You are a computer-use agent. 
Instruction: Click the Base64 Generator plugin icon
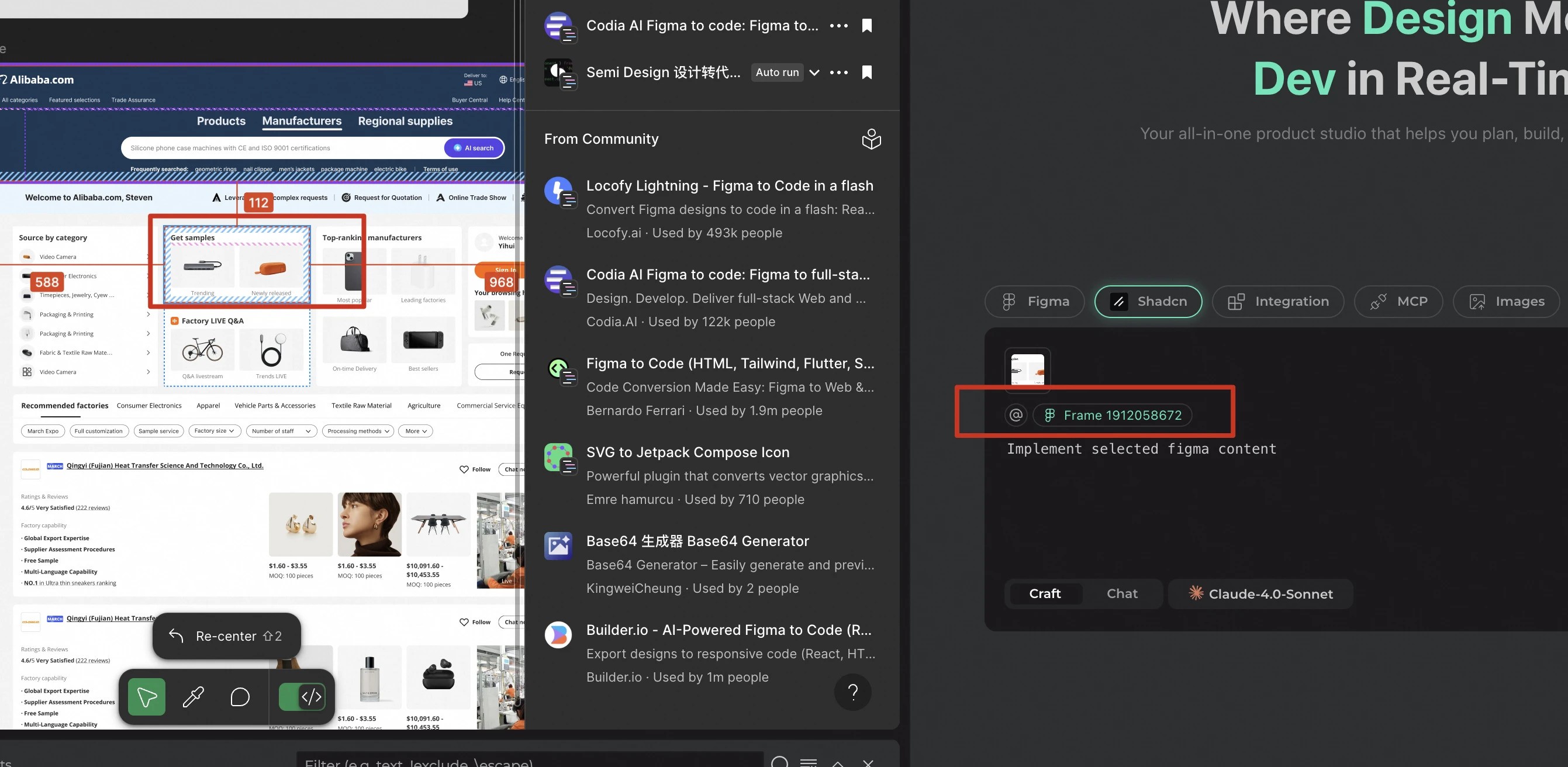pyautogui.click(x=558, y=546)
